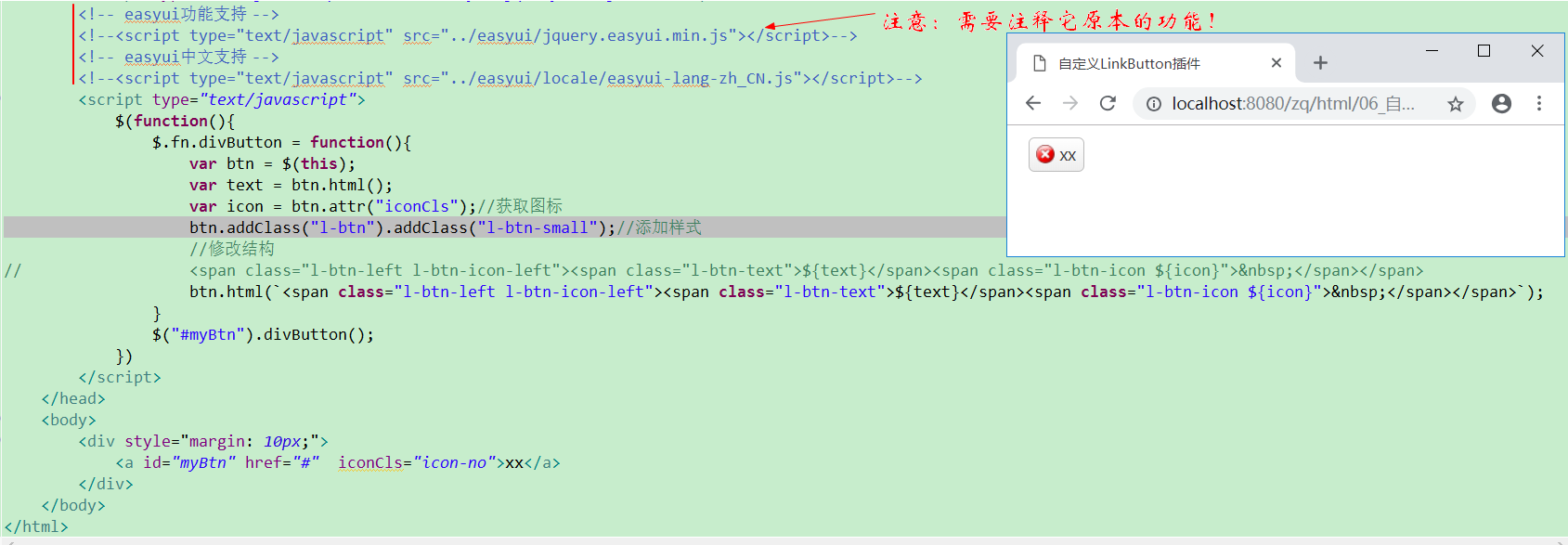View site info icon in the address bar
The image size is (1568, 545).
(1154, 104)
